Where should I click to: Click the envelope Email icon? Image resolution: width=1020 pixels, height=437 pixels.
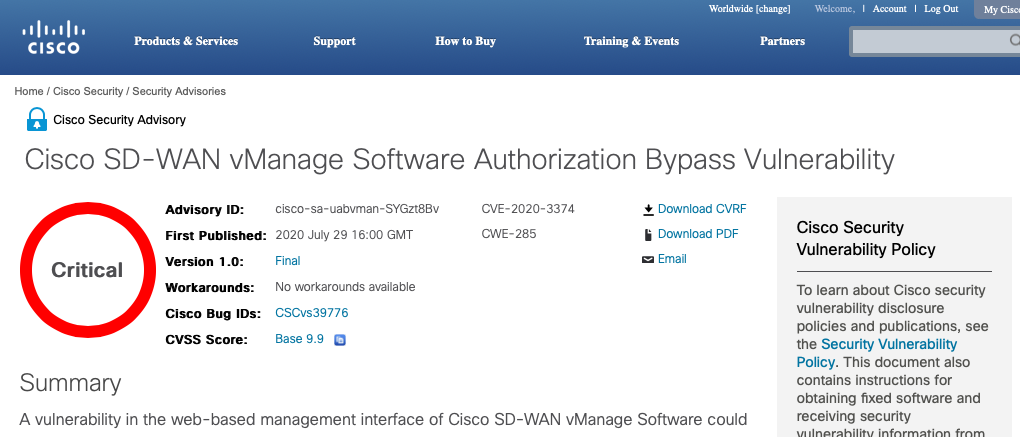[648, 259]
